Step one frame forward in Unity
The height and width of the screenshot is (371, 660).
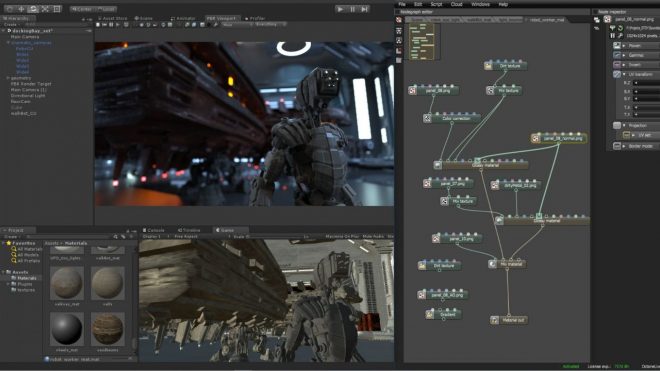365,9
